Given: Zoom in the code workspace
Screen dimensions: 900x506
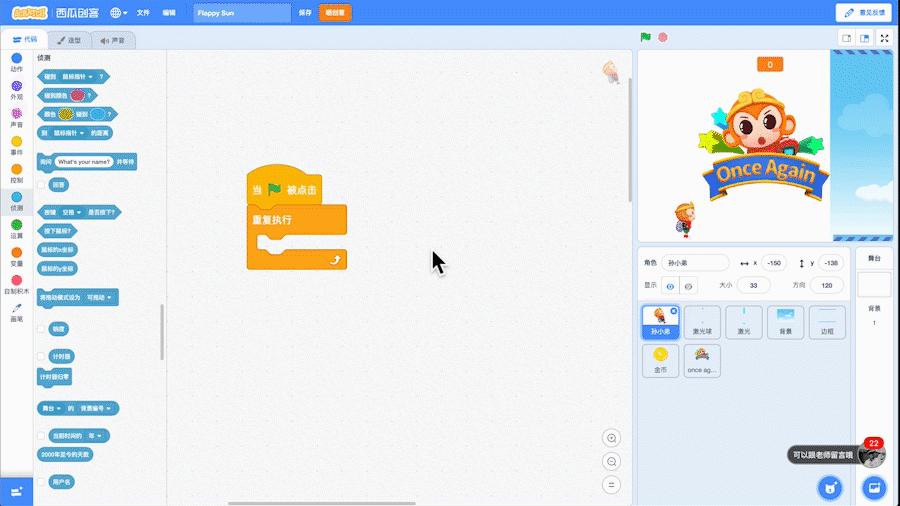Looking at the screenshot, I should tap(611, 438).
